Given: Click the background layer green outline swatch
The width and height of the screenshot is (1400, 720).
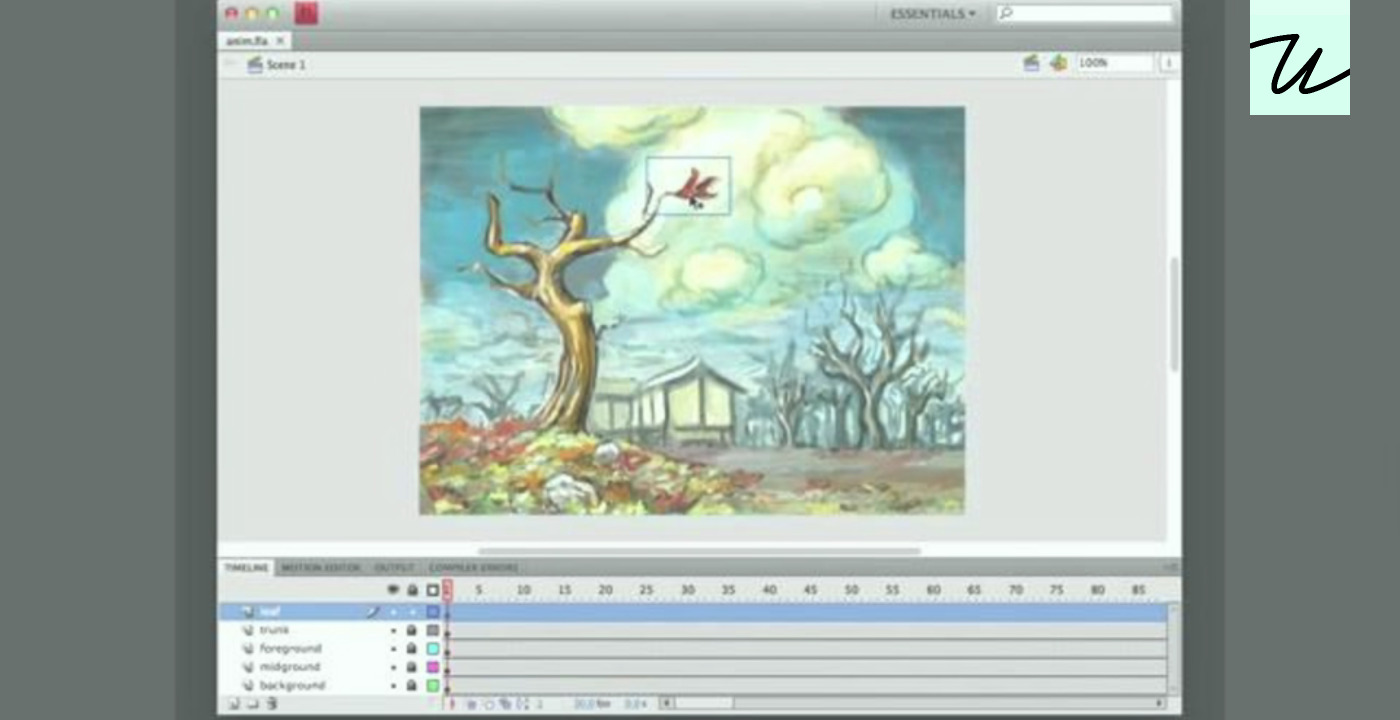Looking at the screenshot, I should point(433,685).
